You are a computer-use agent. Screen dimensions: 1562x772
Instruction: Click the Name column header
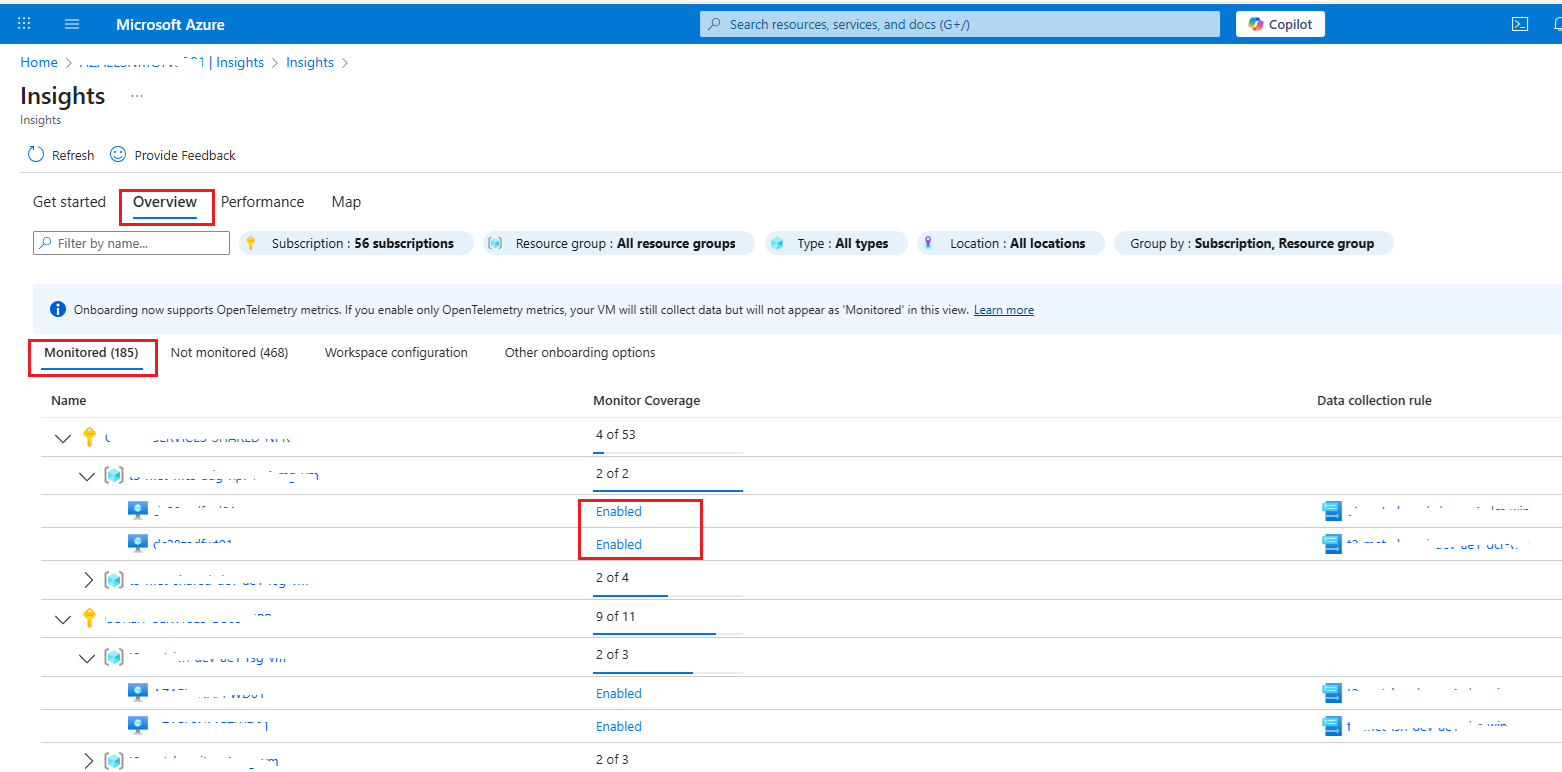click(x=69, y=400)
